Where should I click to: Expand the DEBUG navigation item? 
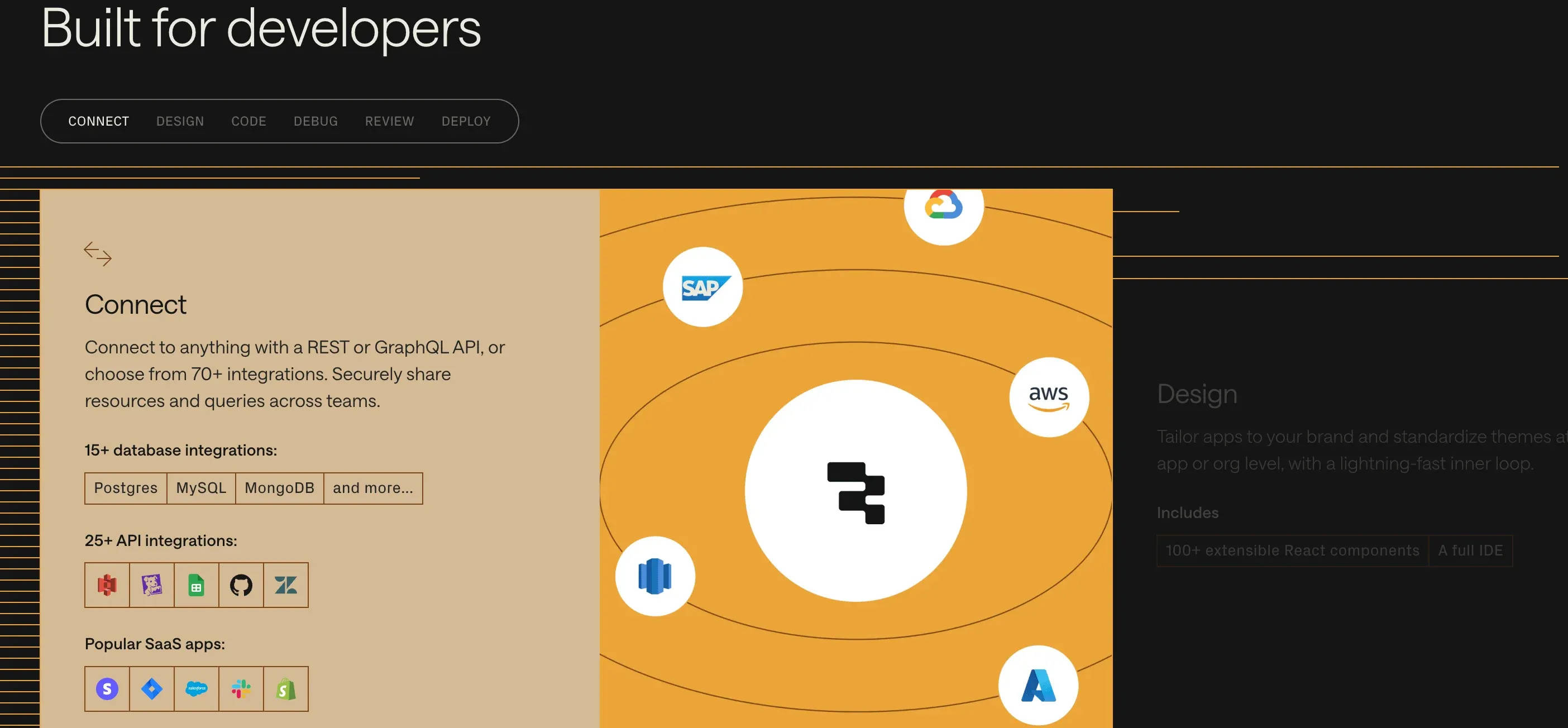pyautogui.click(x=315, y=120)
